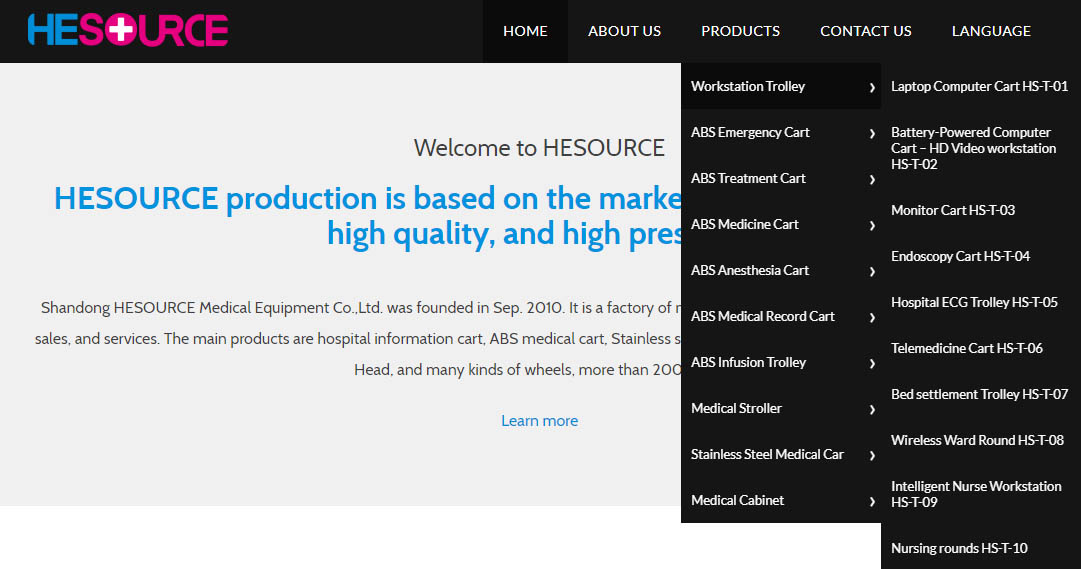The width and height of the screenshot is (1081, 569).
Task: Select Medical Stroller category
Action: click(781, 408)
